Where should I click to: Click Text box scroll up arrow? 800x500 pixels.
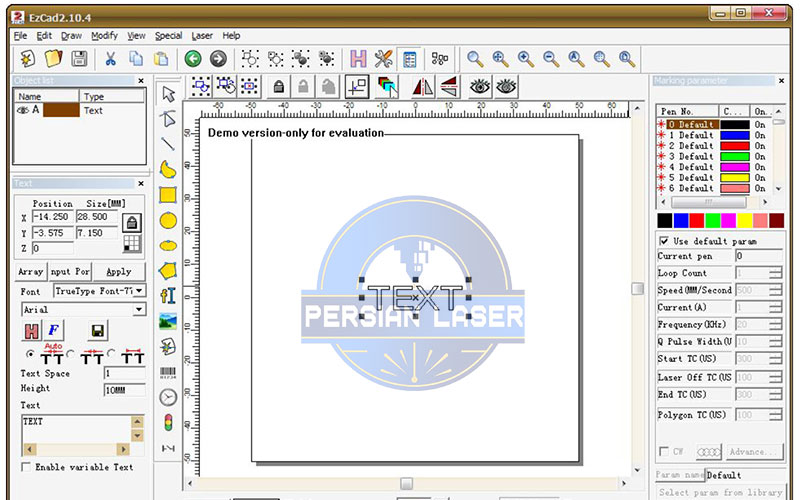coord(137,421)
